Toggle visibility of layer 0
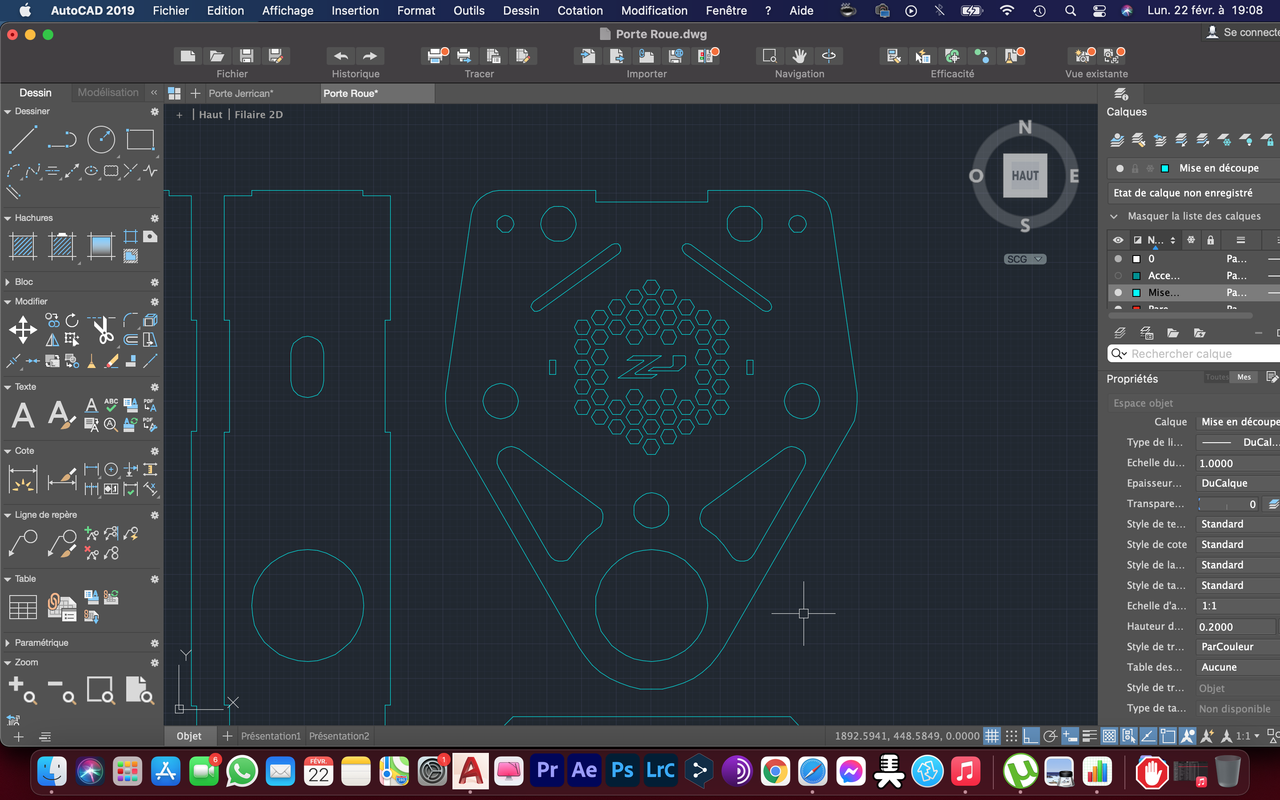Image resolution: width=1280 pixels, height=800 pixels. (x=1118, y=259)
